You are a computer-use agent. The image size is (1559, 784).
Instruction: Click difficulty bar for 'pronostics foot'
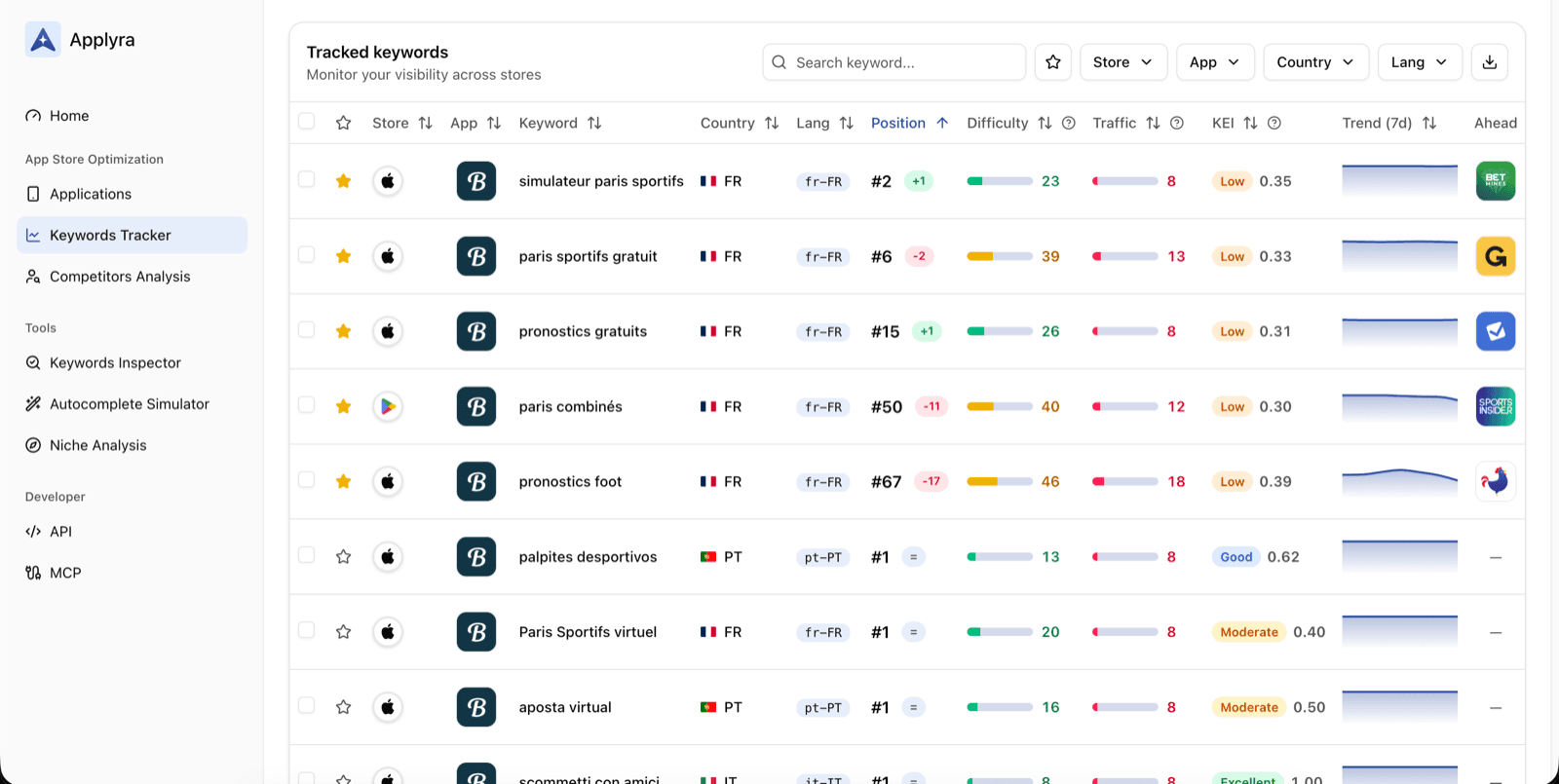click(1000, 481)
